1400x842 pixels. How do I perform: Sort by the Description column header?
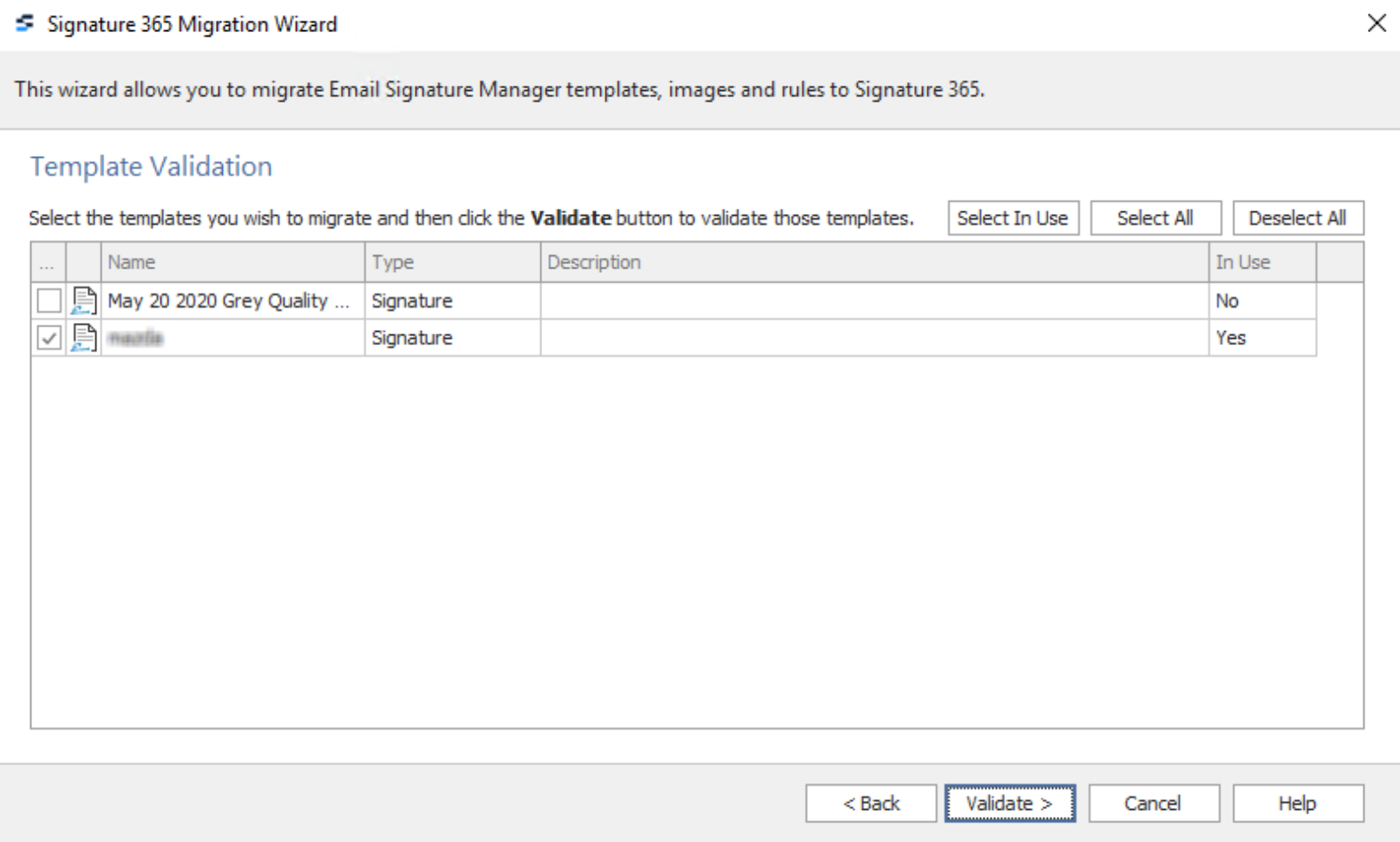click(875, 262)
